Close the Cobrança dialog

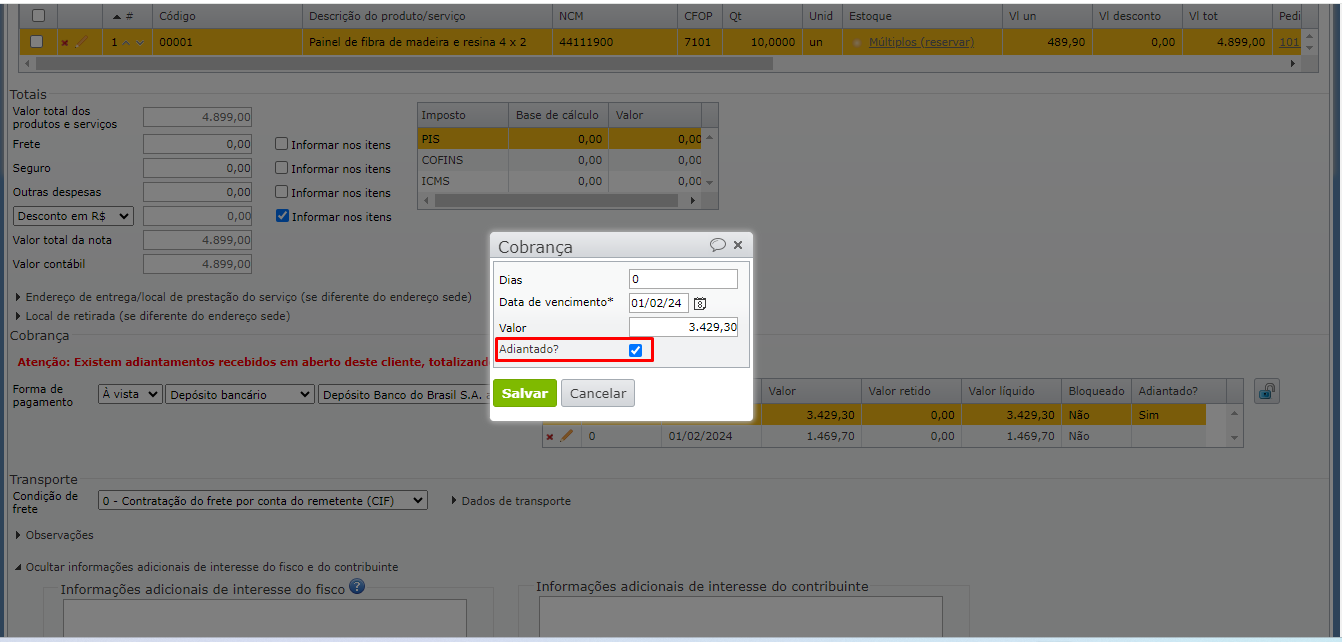(x=738, y=245)
